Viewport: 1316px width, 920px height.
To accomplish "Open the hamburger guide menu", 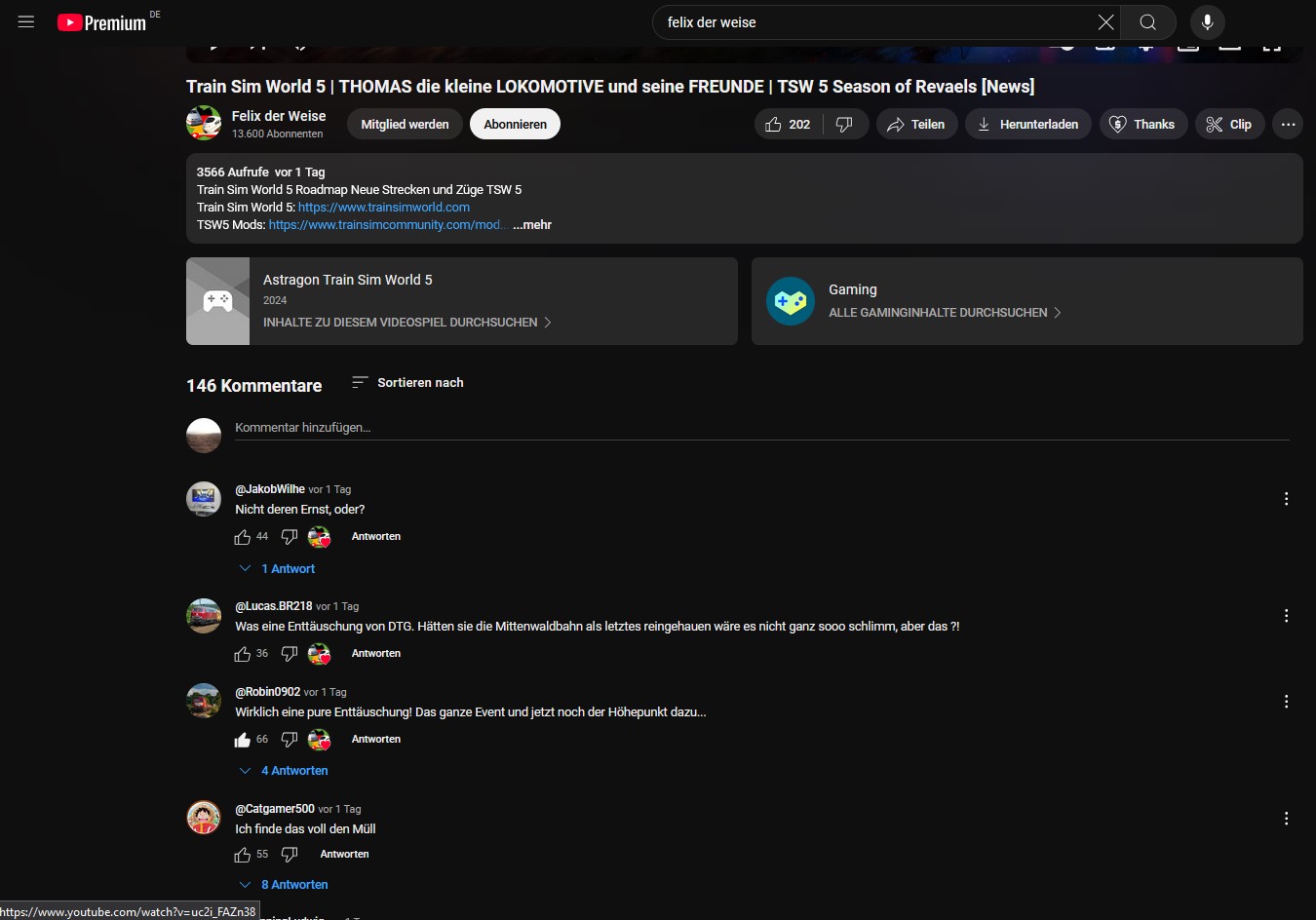I will click(x=26, y=21).
